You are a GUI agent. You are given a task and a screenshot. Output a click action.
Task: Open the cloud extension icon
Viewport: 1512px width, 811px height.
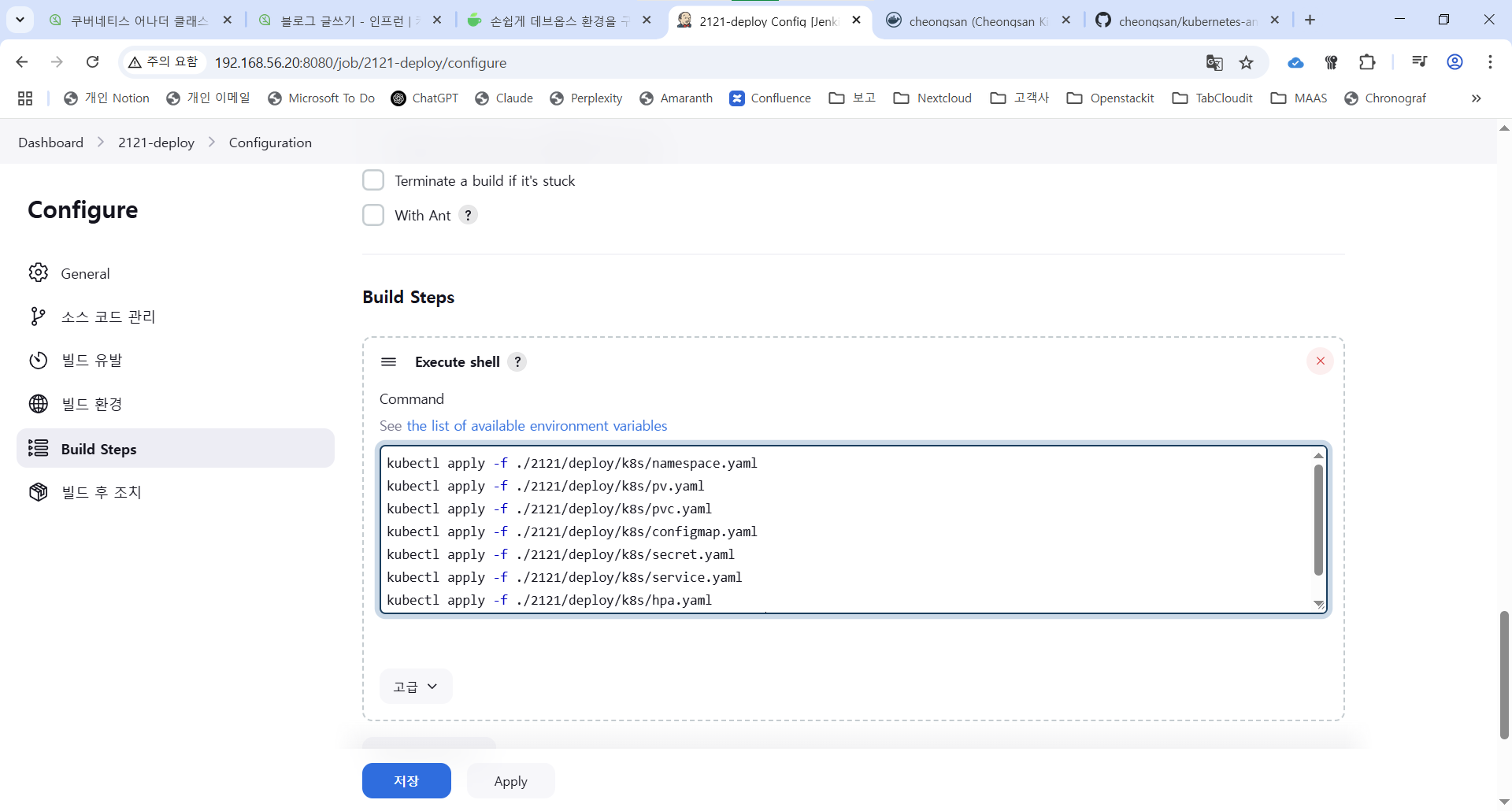[x=1295, y=62]
